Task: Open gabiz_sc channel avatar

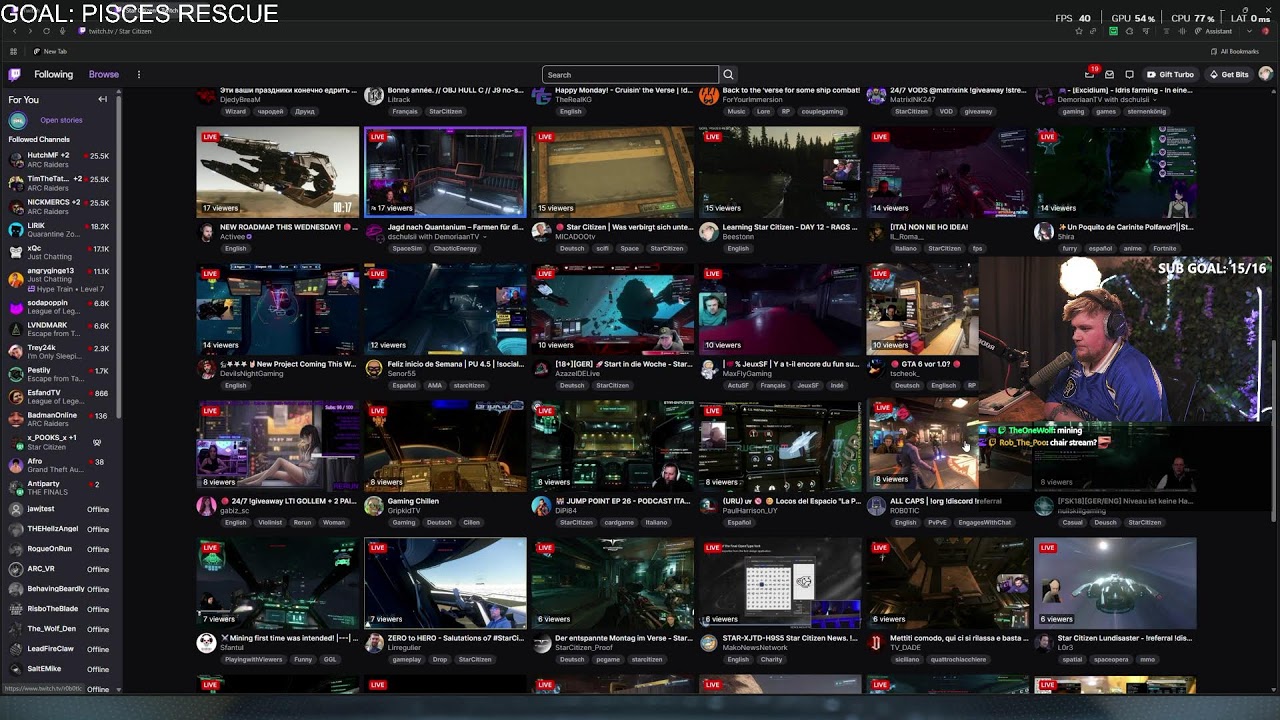Action: pos(206,506)
